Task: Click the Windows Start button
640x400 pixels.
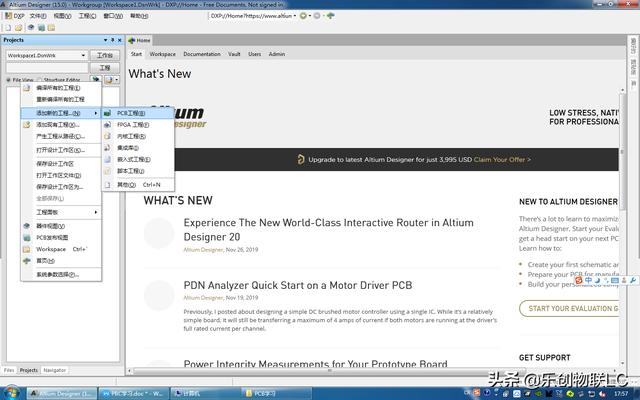Action: point(11,393)
